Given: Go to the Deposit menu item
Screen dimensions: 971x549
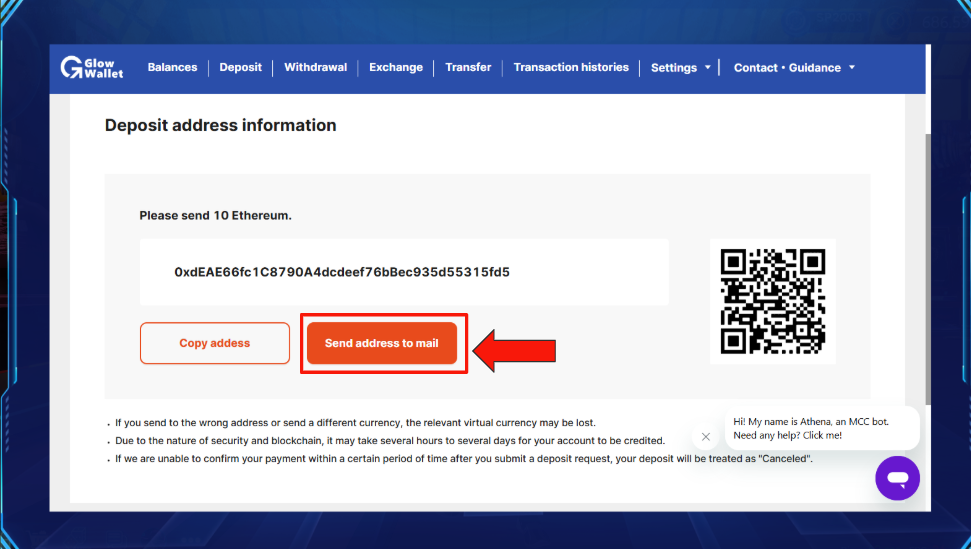Looking at the screenshot, I should pos(240,67).
